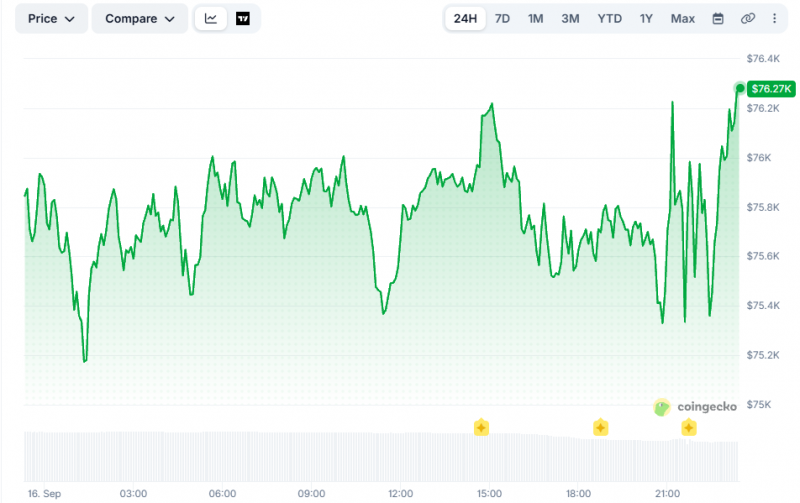Screen dimensions: 800x503
Task: Select the 7D time range
Action: point(503,19)
